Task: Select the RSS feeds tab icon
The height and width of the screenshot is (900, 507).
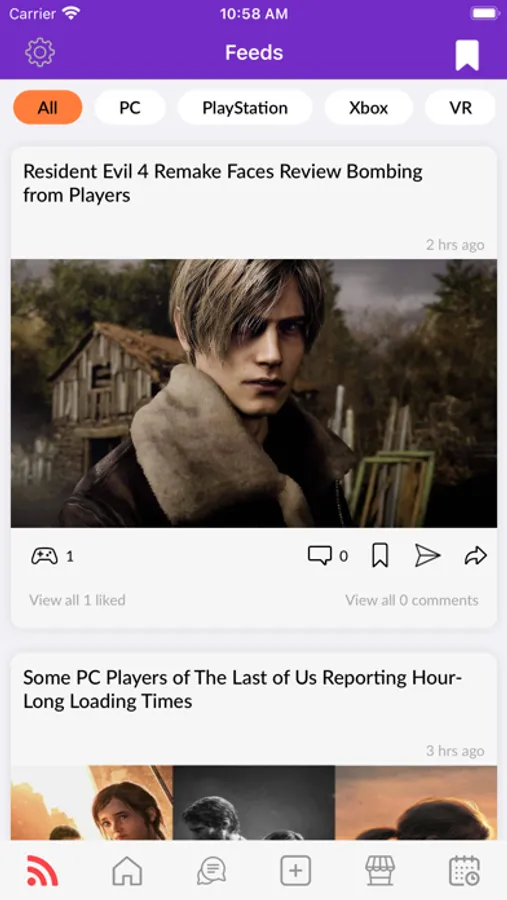Action: coord(42,871)
